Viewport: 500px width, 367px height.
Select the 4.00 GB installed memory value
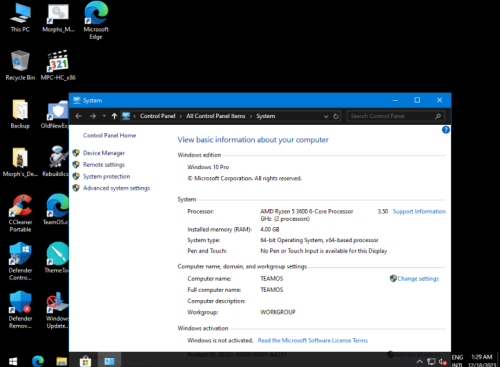(x=270, y=229)
